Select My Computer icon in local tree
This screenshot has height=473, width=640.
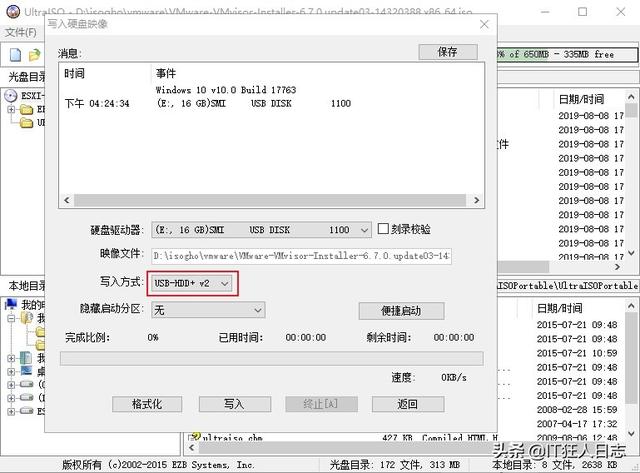(x=11, y=304)
